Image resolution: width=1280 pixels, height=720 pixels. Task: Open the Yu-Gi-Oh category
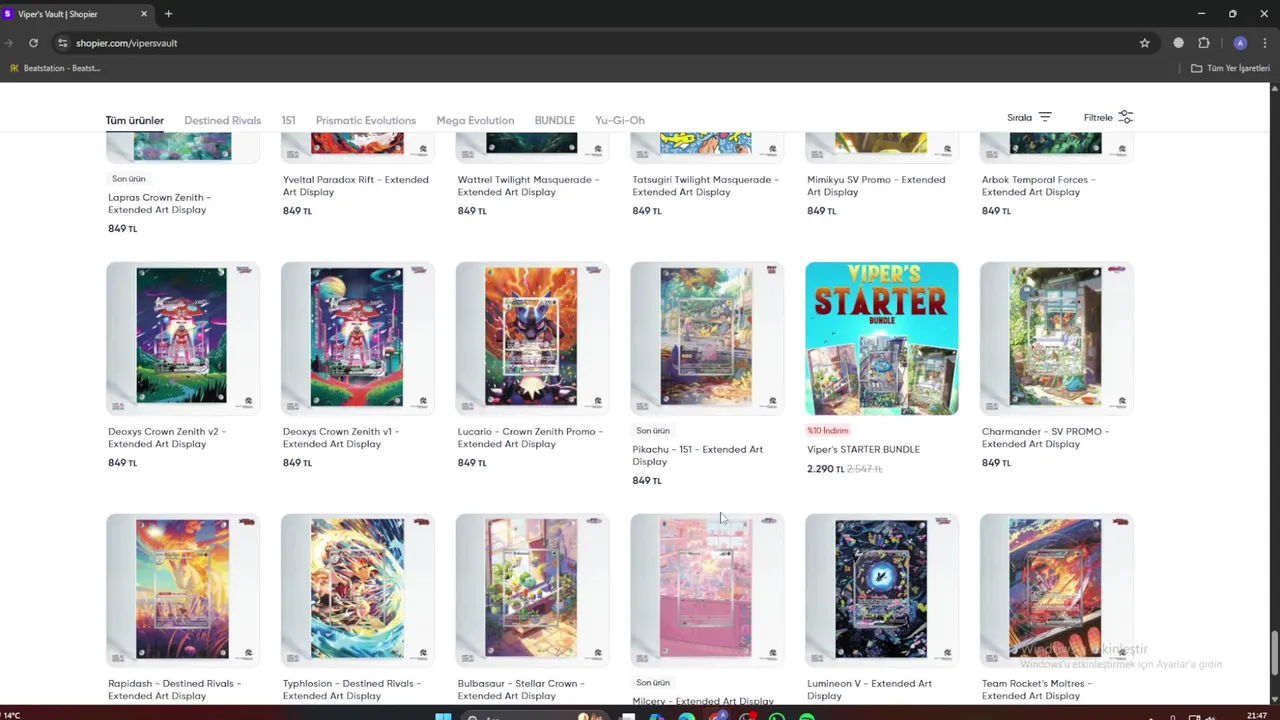pyautogui.click(x=620, y=120)
